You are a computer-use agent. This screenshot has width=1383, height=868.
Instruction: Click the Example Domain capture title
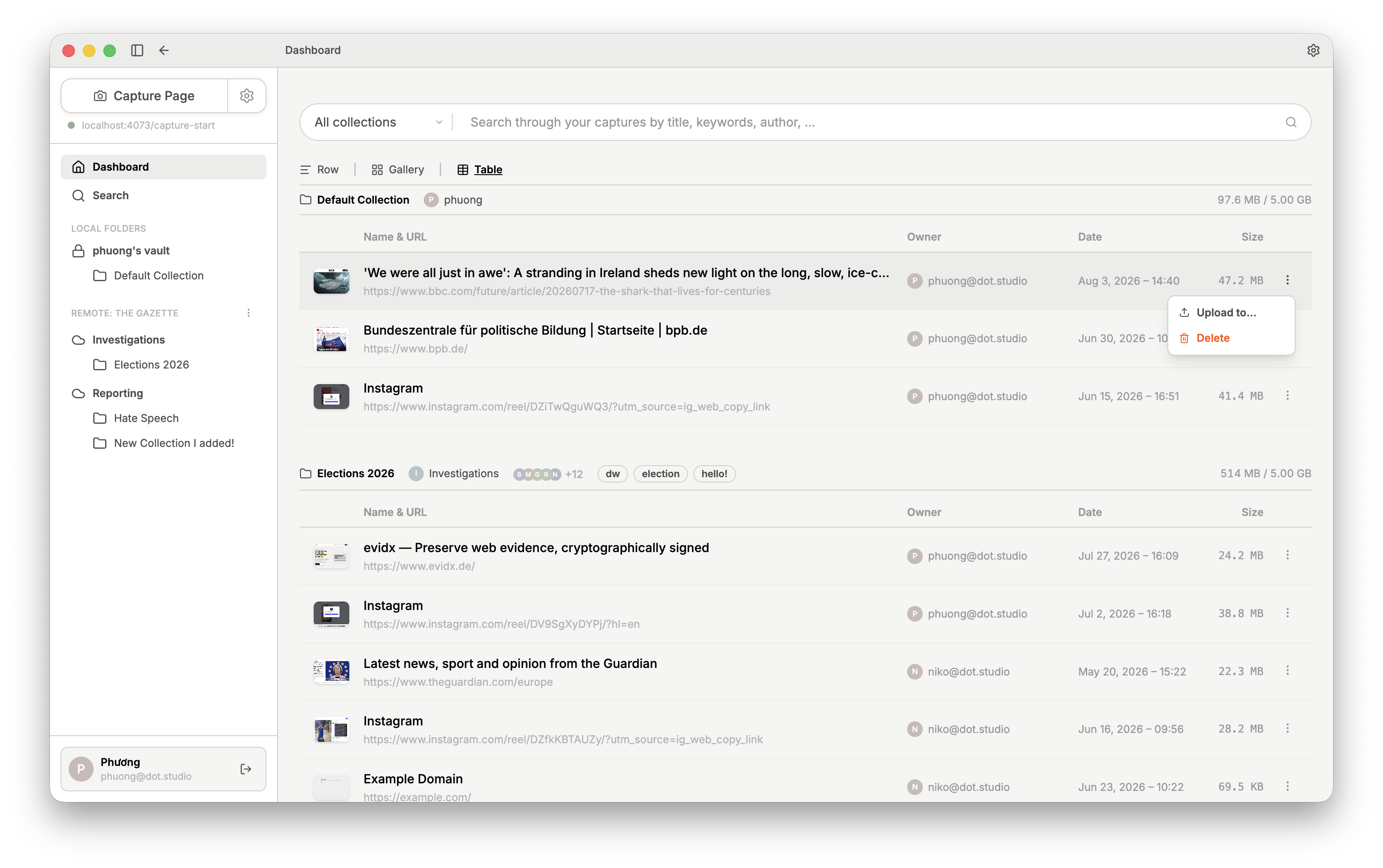(x=413, y=779)
